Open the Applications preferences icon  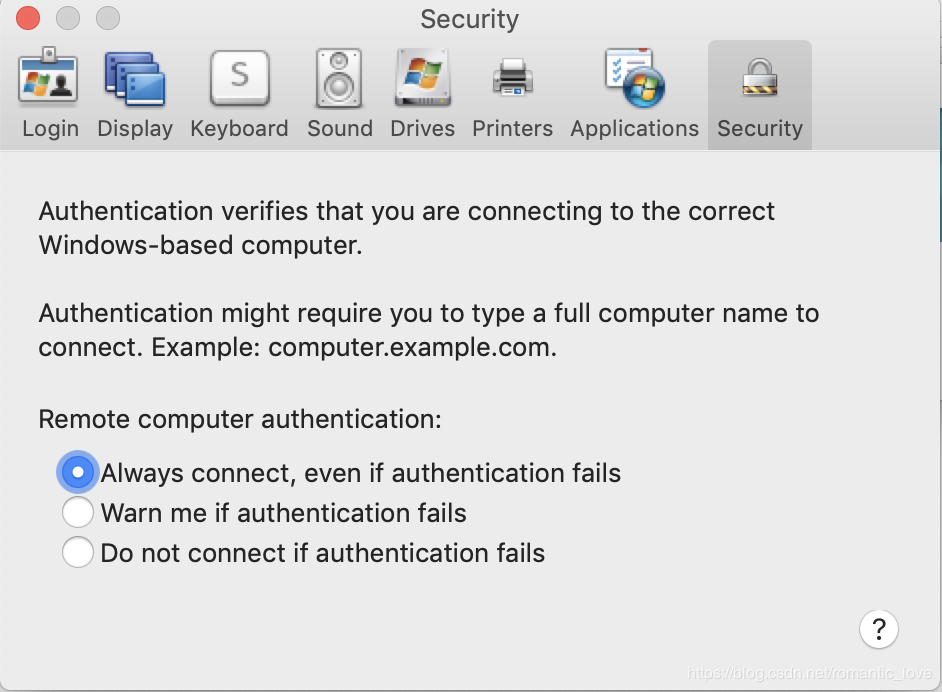click(x=634, y=78)
